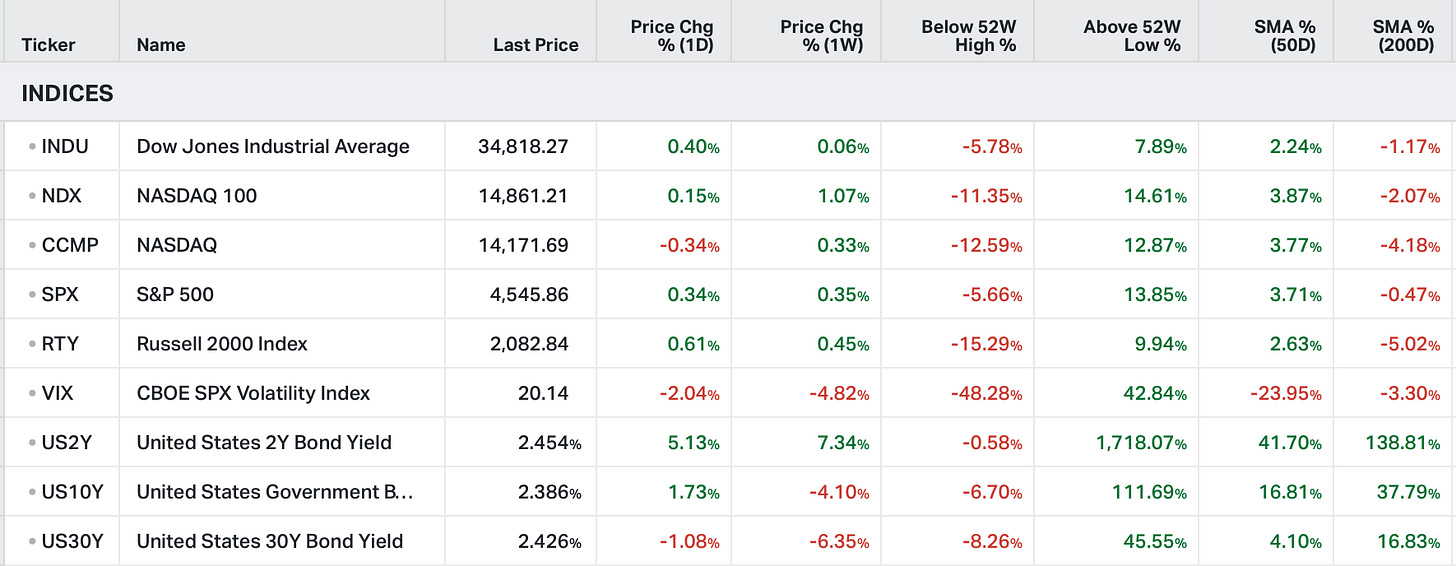Click the US30Y 1W change -6.35%
The height and width of the screenshot is (566, 1456).
coord(839,542)
